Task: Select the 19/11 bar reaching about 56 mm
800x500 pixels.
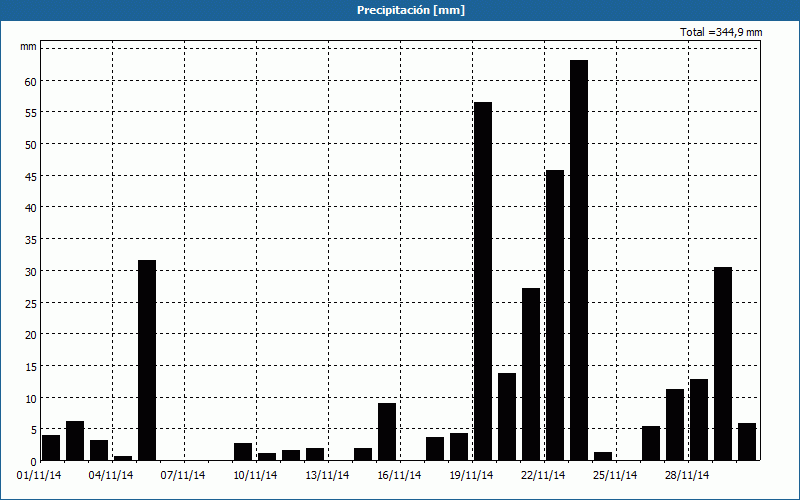Action: click(483, 281)
